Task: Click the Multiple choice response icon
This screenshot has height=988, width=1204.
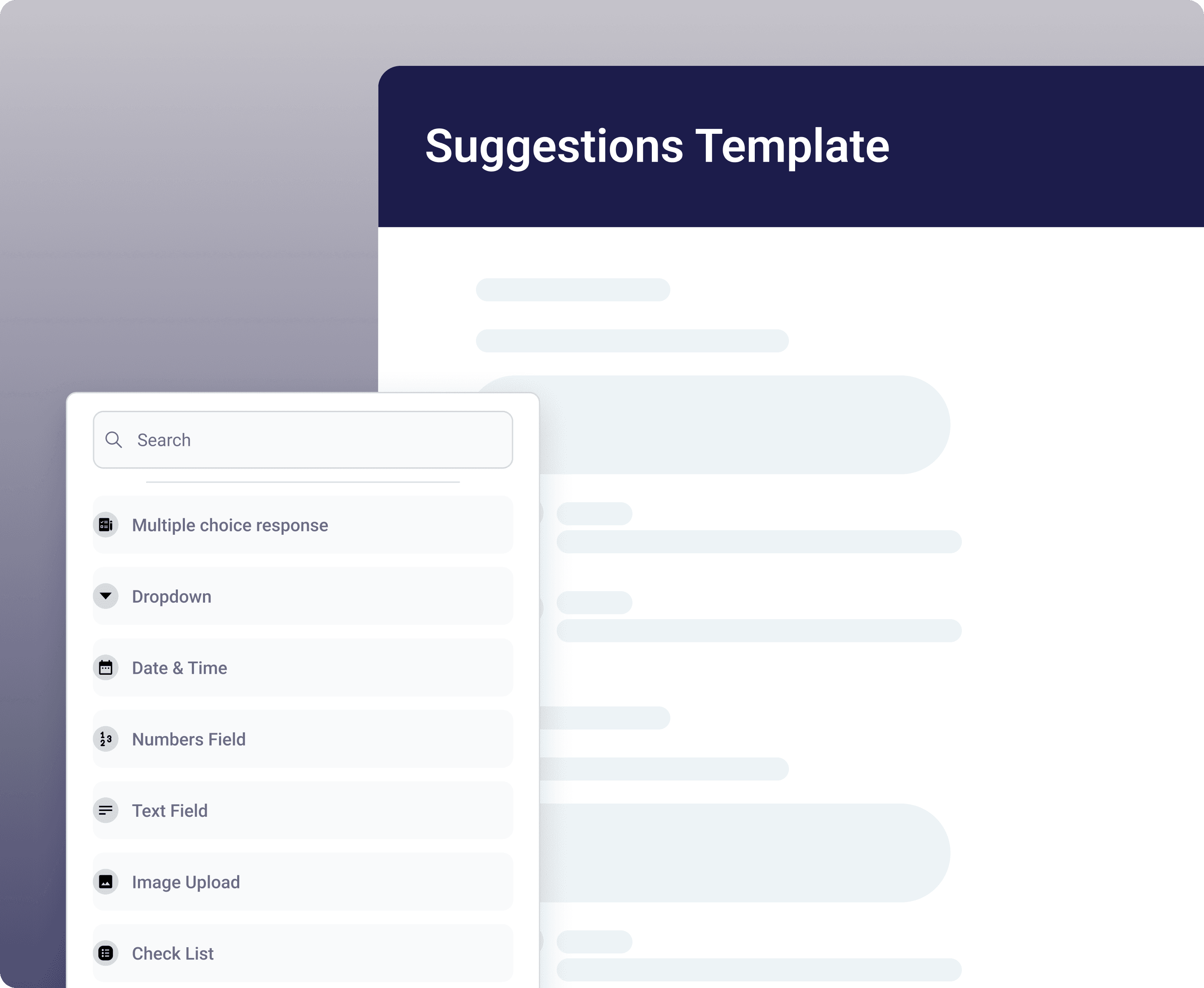Action: [106, 525]
